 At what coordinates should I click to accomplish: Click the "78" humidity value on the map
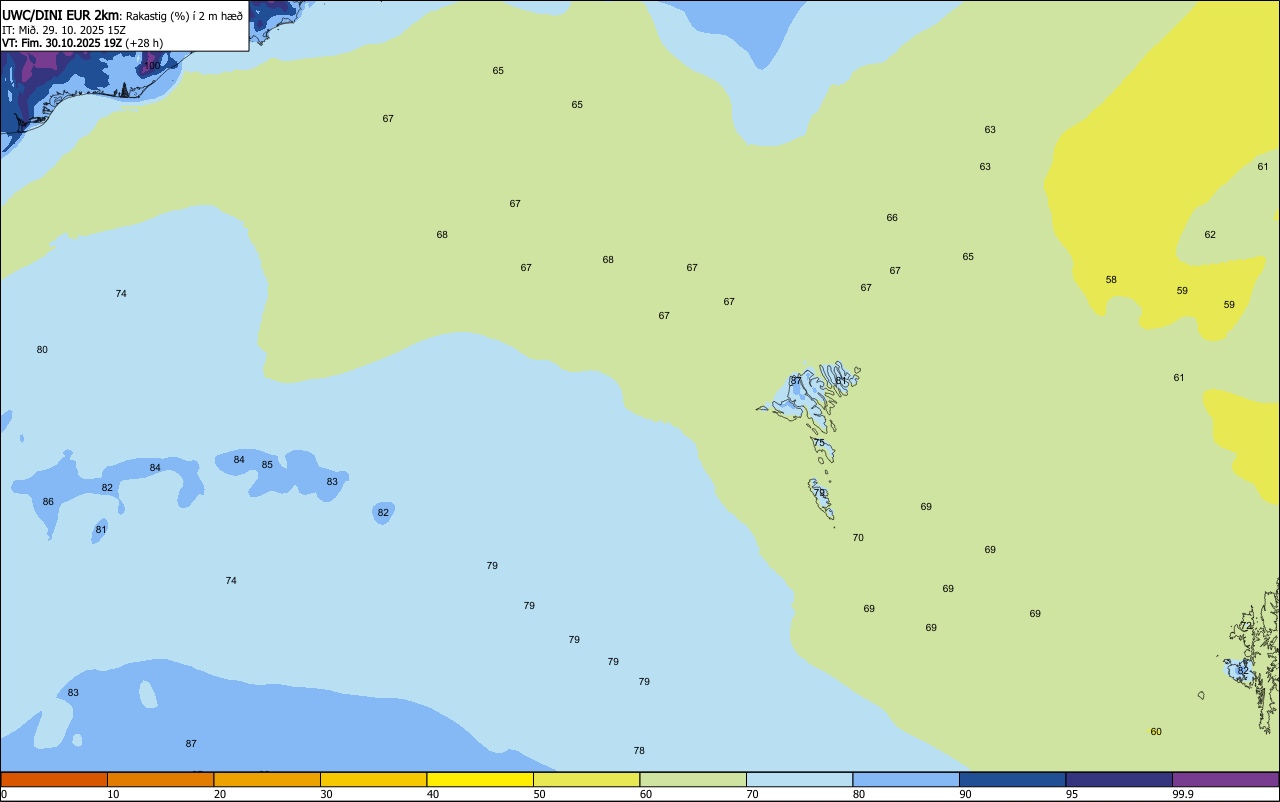point(639,751)
